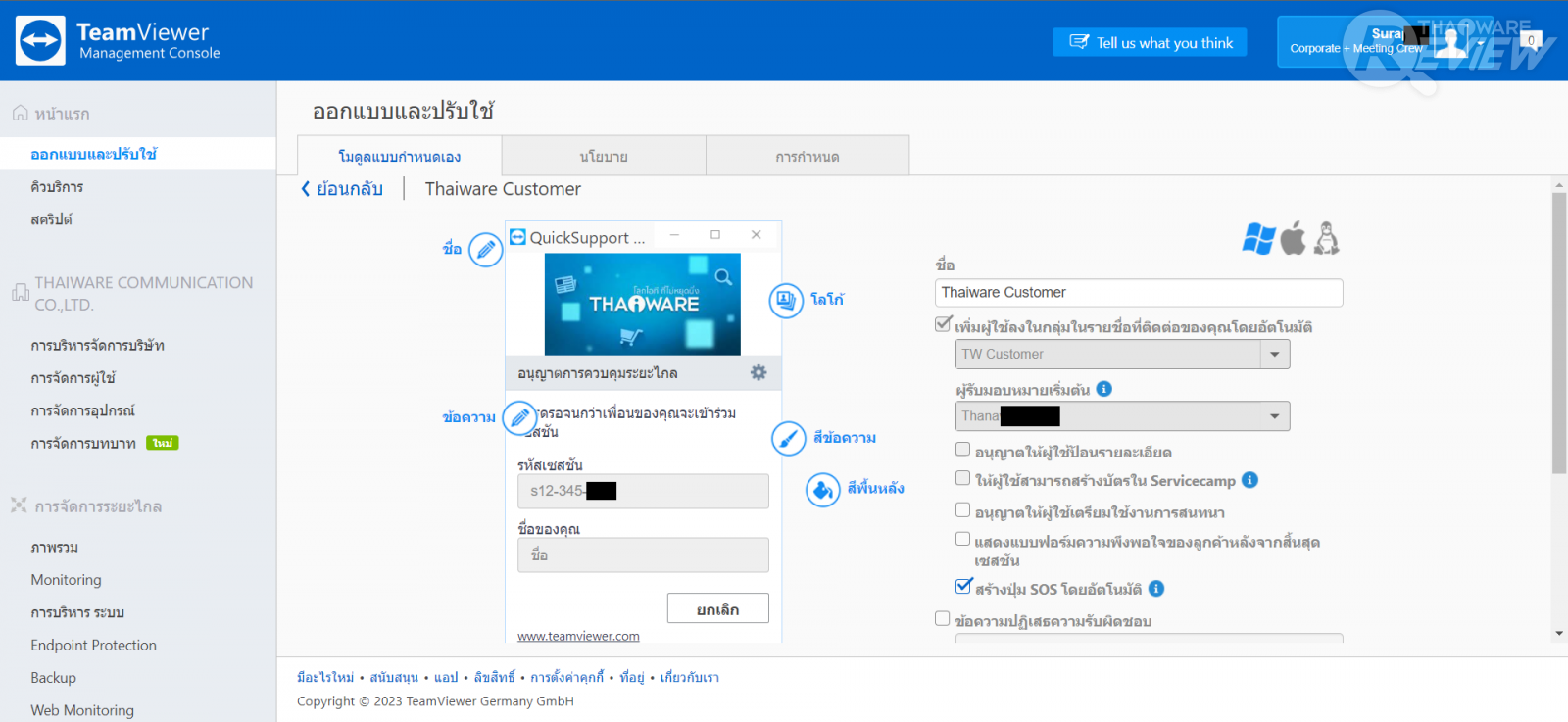Click the user avatar in the header
The image size is (1568, 722).
[x=1451, y=41]
